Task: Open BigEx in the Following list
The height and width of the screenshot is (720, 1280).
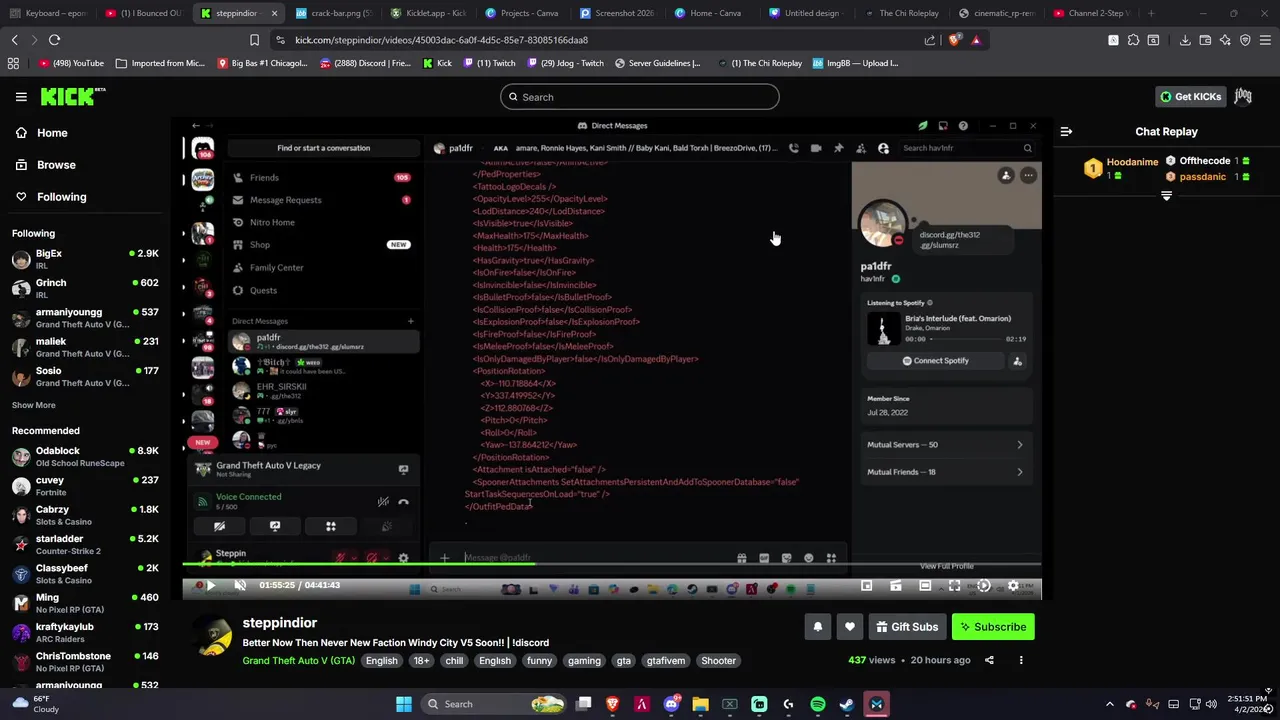Action: click(x=85, y=259)
